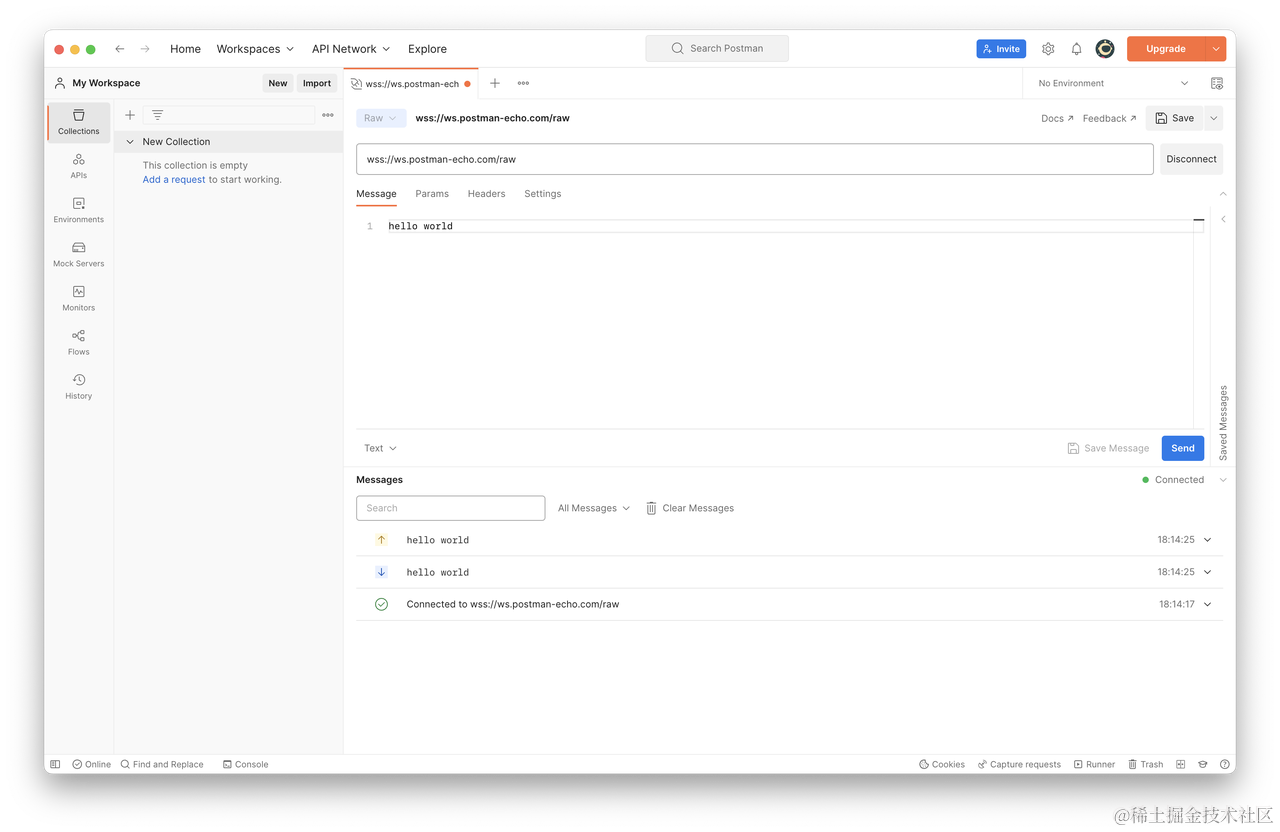Image resolution: width=1280 pixels, height=832 pixels.
Task: Open the Workspaces dropdown
Action: (255, 49)
